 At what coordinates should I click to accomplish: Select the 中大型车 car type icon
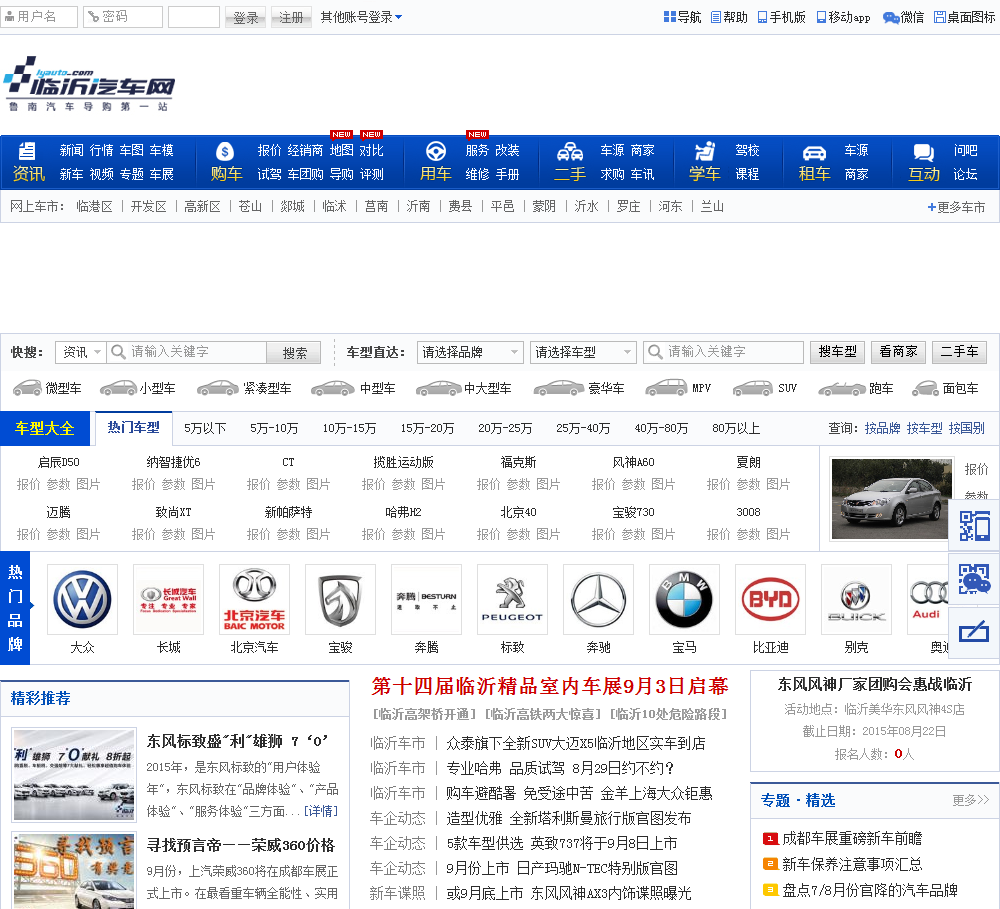point(464,388)
